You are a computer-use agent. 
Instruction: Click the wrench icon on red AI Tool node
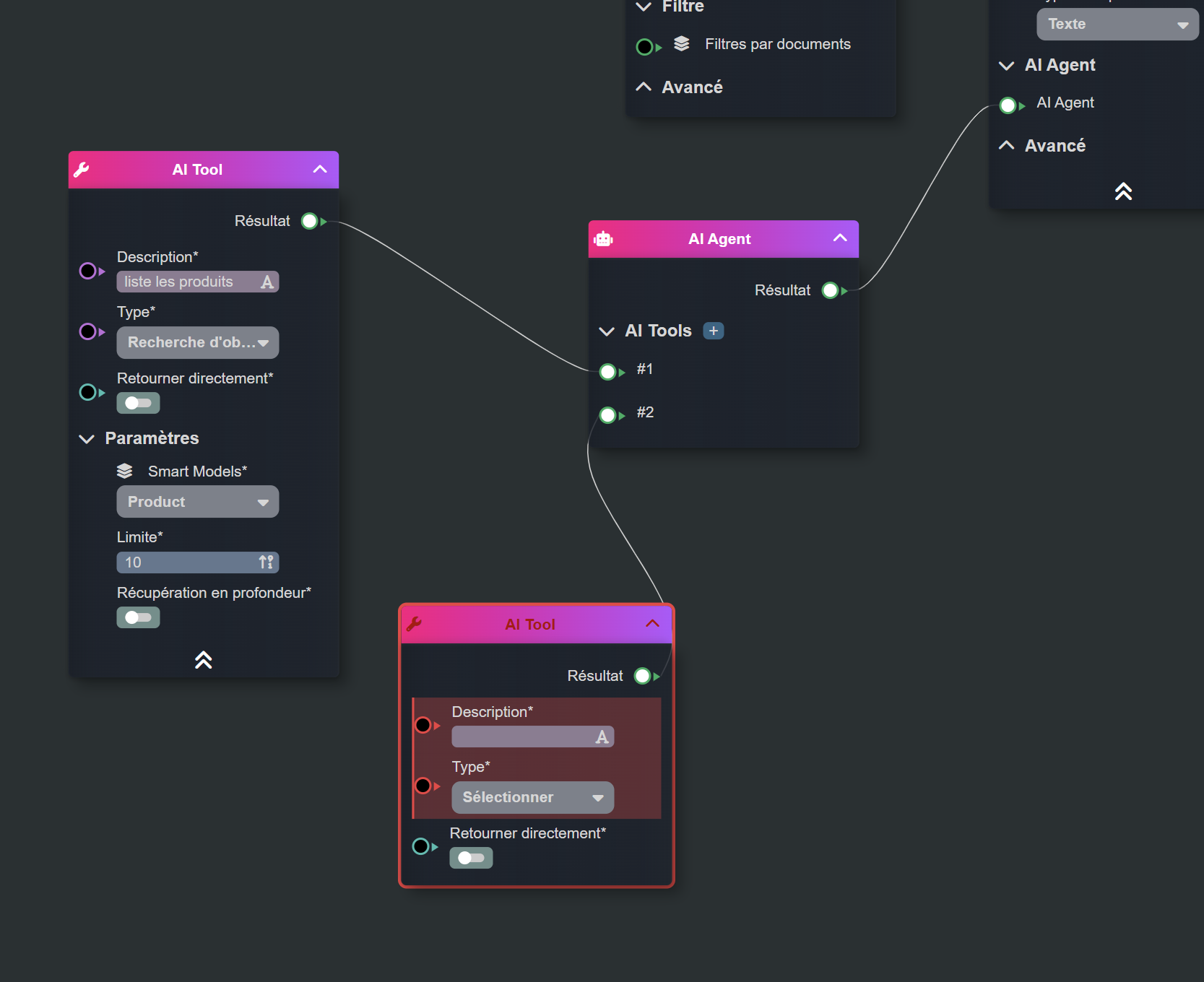pos(414,625)
